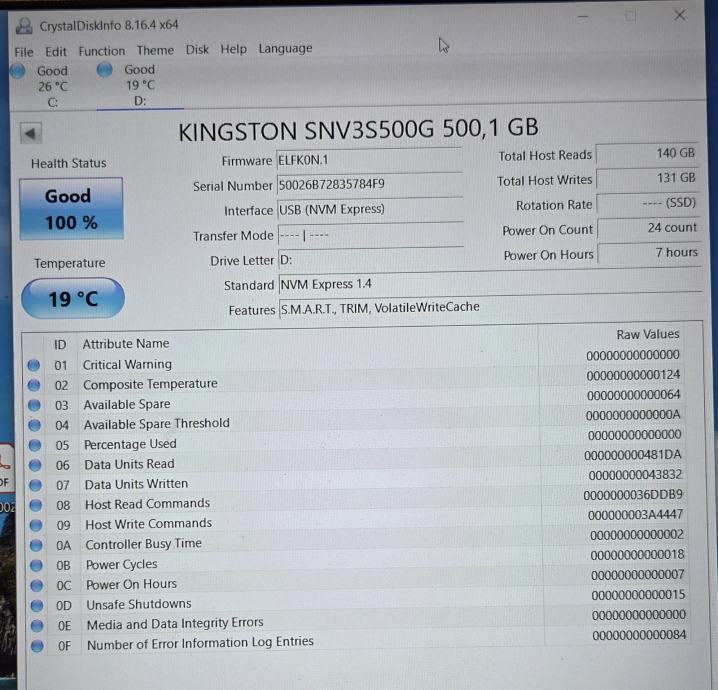Open the Help menu
718x690 pixels.
pos(234,49)
